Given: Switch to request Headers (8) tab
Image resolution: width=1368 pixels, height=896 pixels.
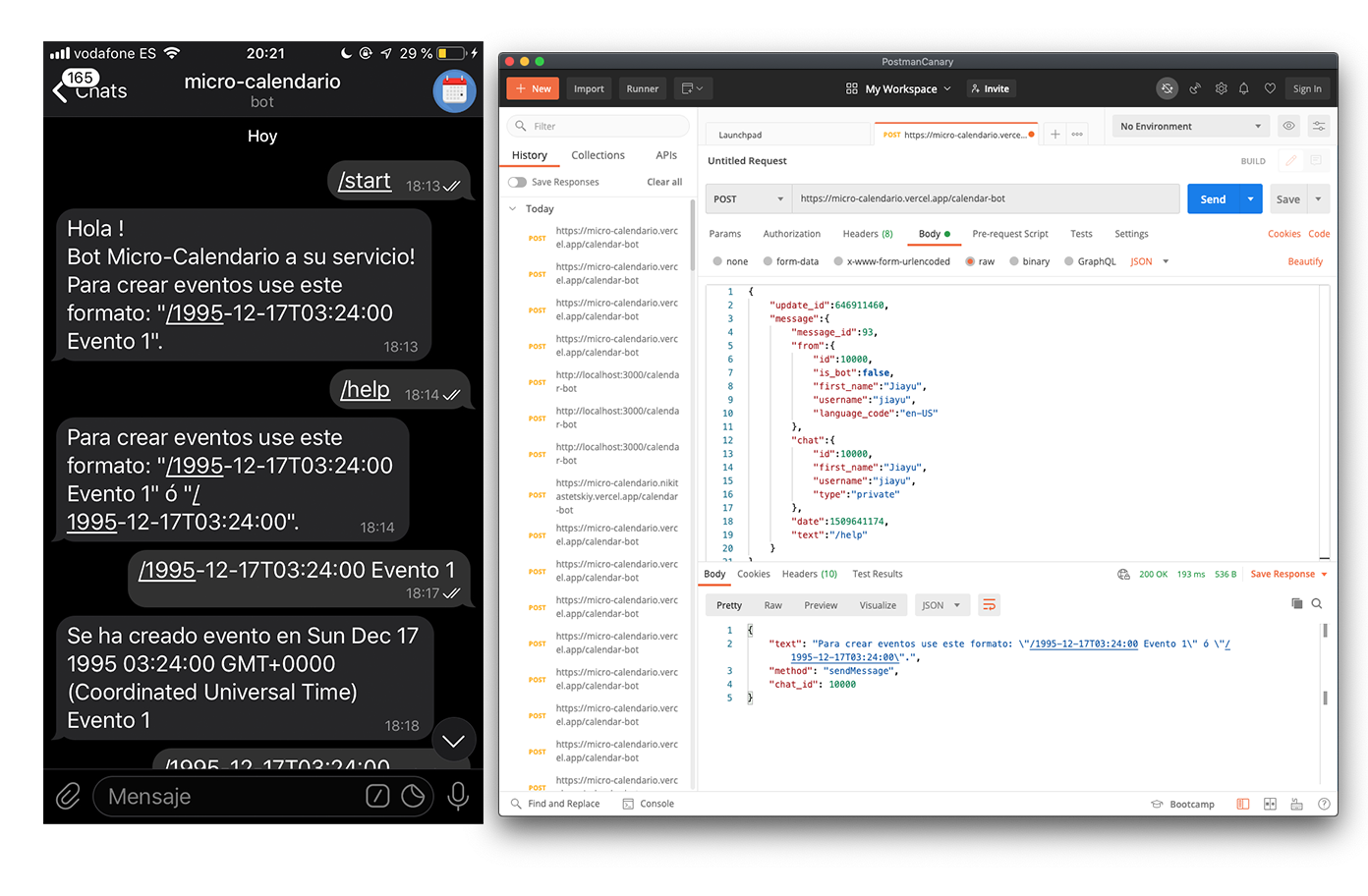Looking at the screenshot, I should click(868, 234).
